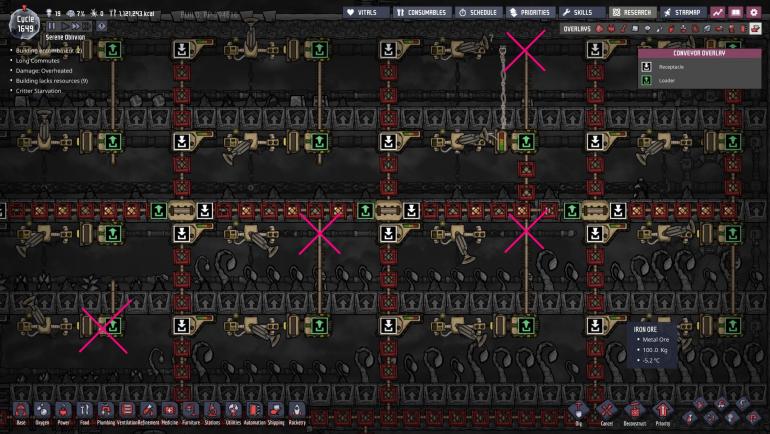Open the Consumables screen
Viewport: 770px width, 434px height.
421,12
